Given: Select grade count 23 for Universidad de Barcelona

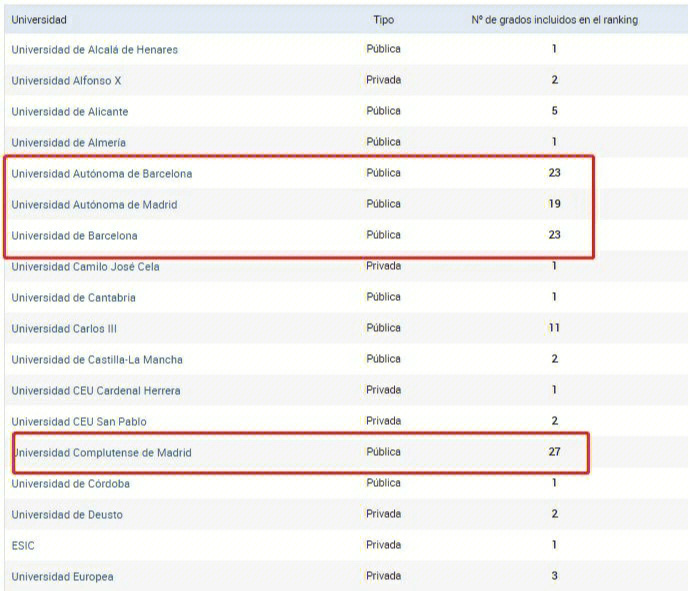Looking at the screenshot, I should (555, 235).
